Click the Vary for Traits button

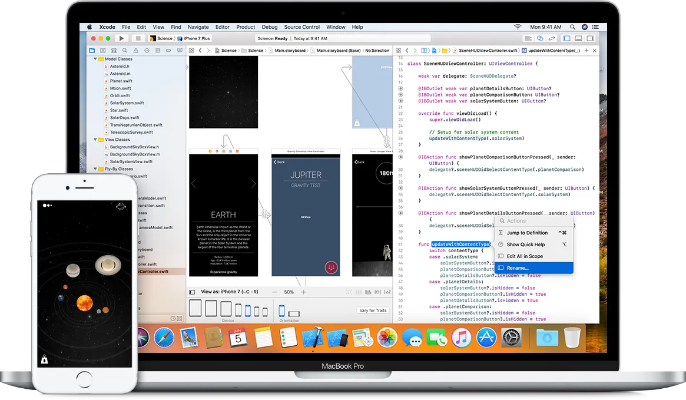(x=372, y=310)
